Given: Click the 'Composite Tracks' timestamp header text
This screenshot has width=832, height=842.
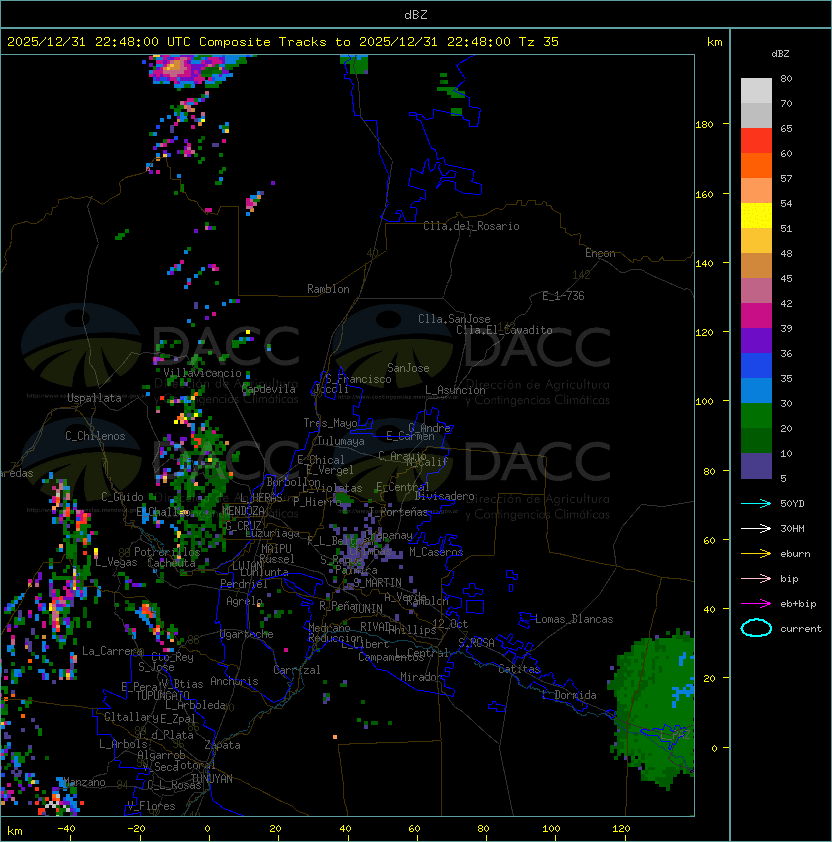Looking at the screenshot, I should click(x=283, y=41).
